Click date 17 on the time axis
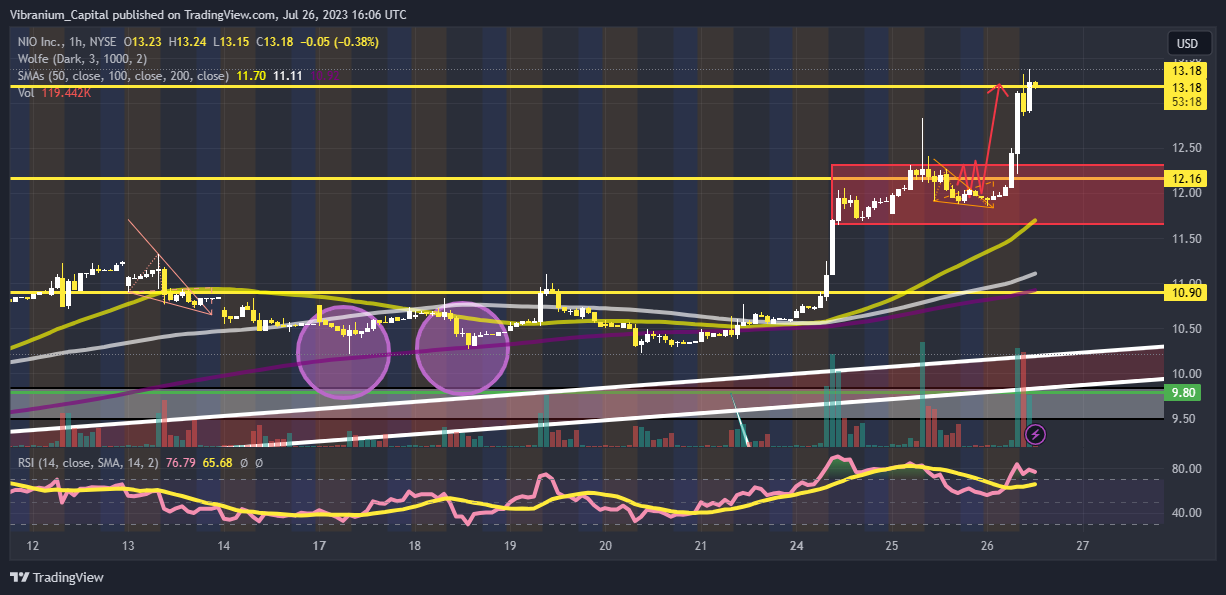Screen dimensions: 1226x595 pyautogui.click(x=319, y=546)
